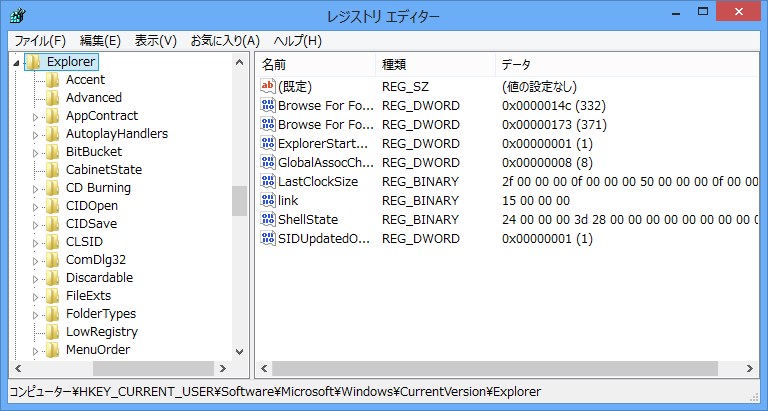Click the Registry Editor app icon in title bar
768x411 pixels.
click(17, 16)
